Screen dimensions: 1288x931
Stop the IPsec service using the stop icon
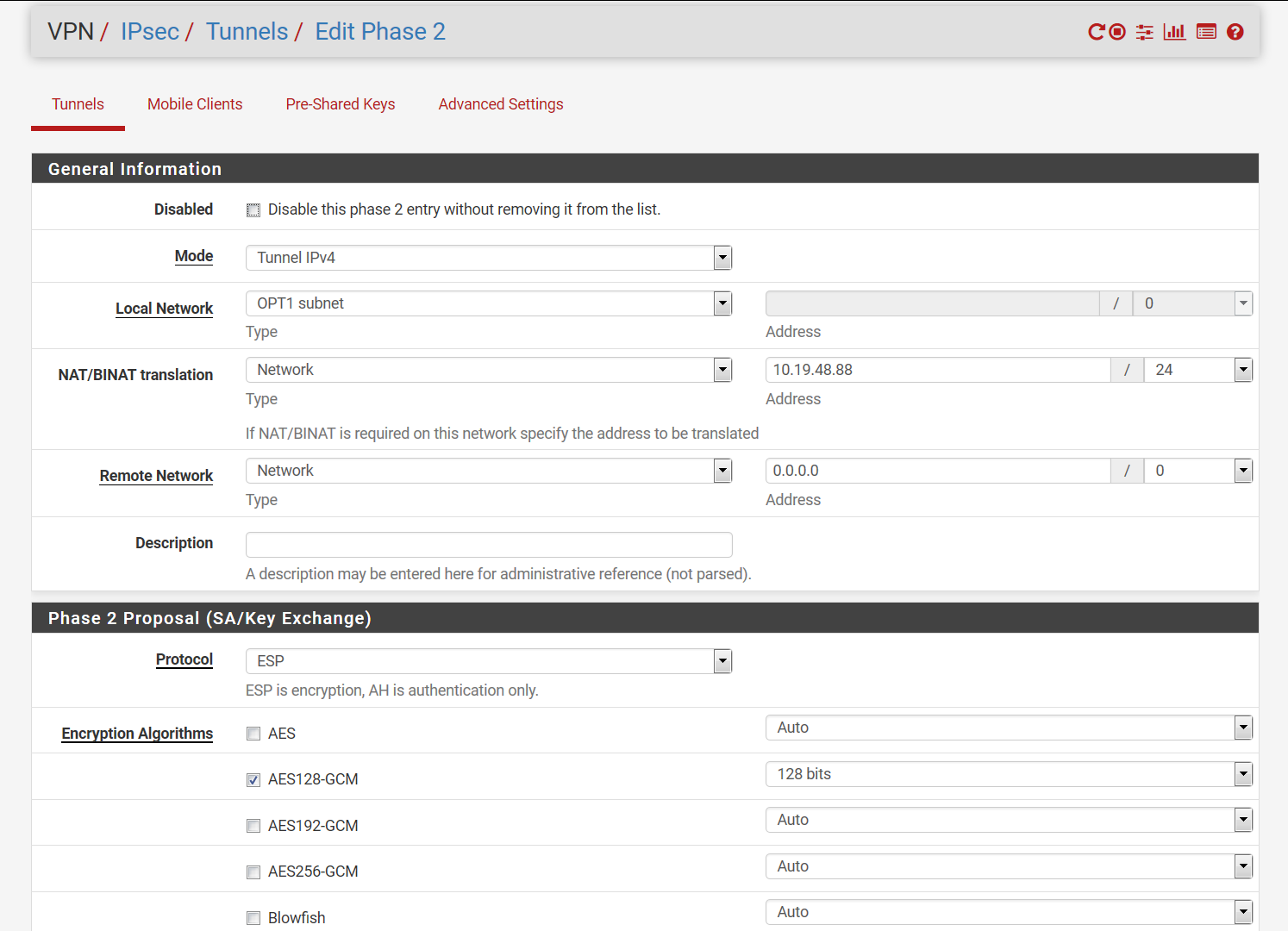(x=1117, y=32)
